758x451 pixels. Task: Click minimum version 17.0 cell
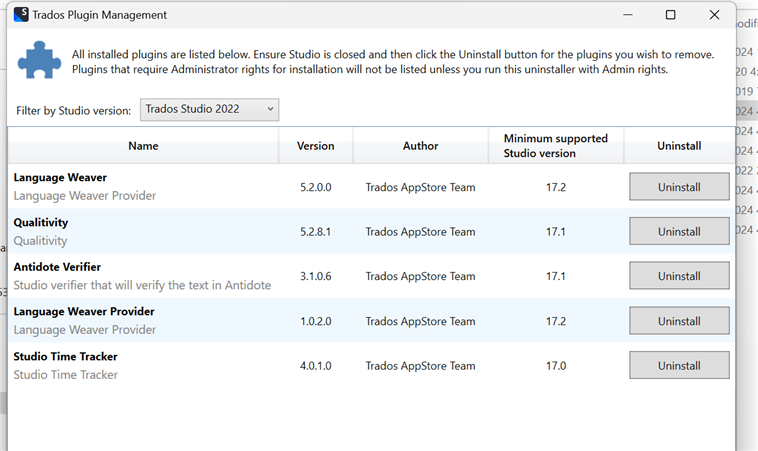(556, 365)
